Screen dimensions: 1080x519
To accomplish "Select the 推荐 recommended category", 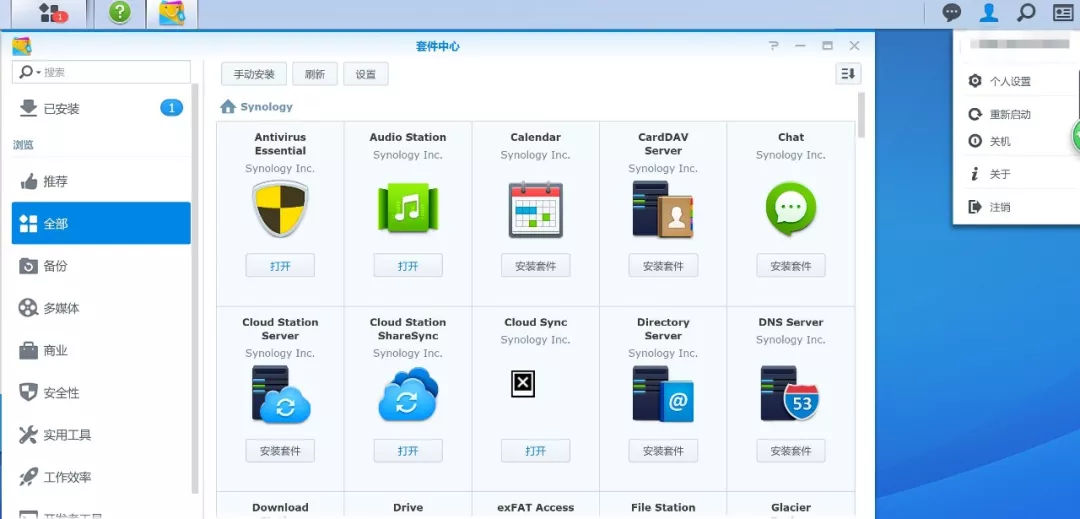I will (101, 182).
